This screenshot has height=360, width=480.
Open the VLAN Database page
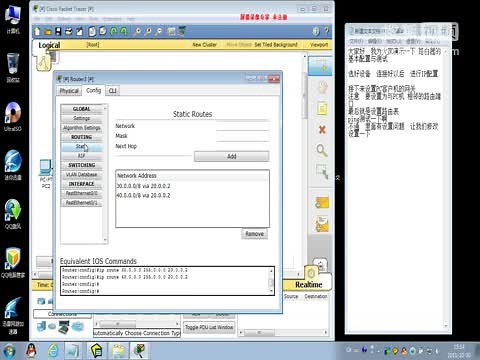click(82, 174)
